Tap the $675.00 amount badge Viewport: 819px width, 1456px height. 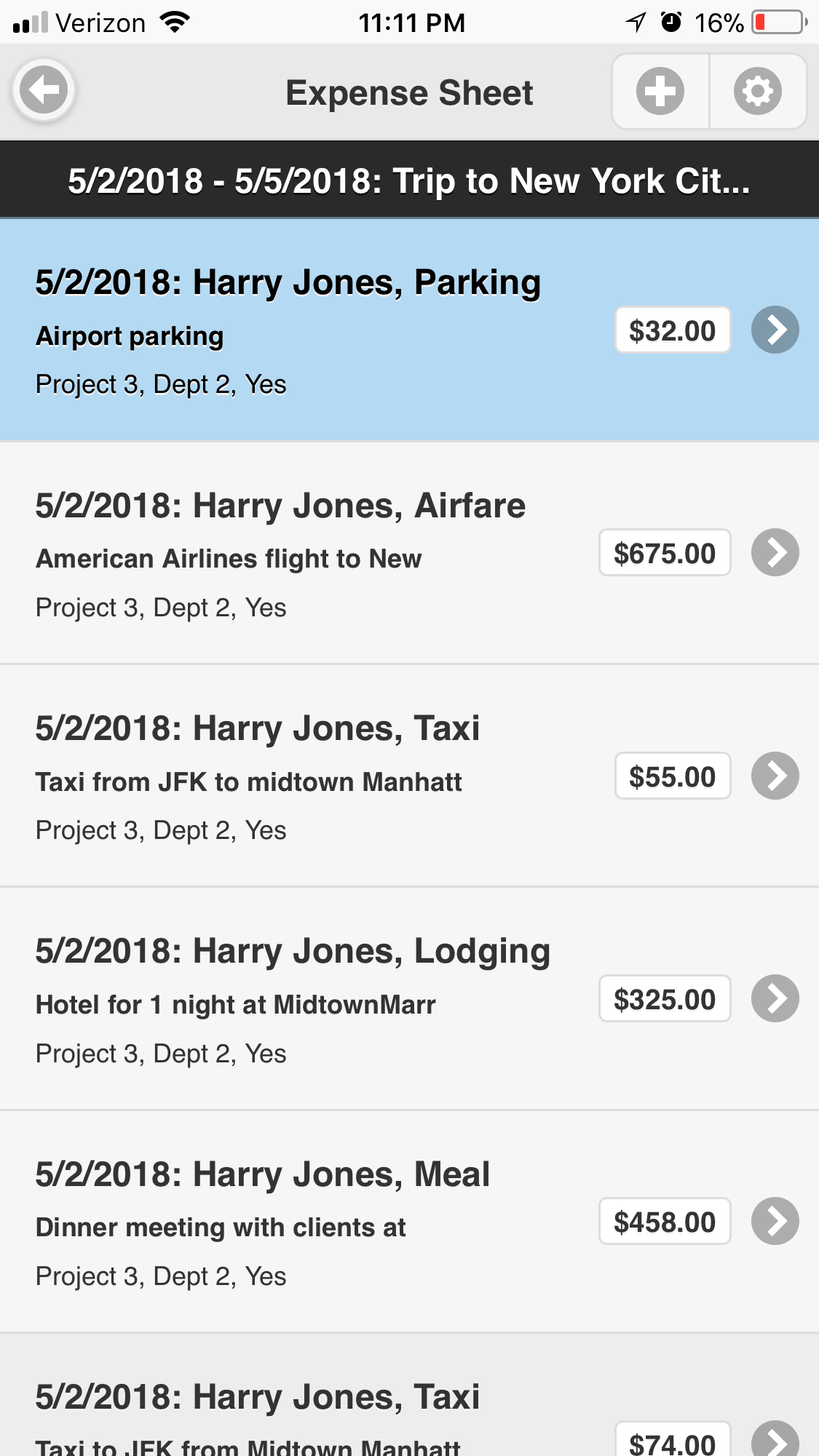pyautogui.click(x=664, y=553)
